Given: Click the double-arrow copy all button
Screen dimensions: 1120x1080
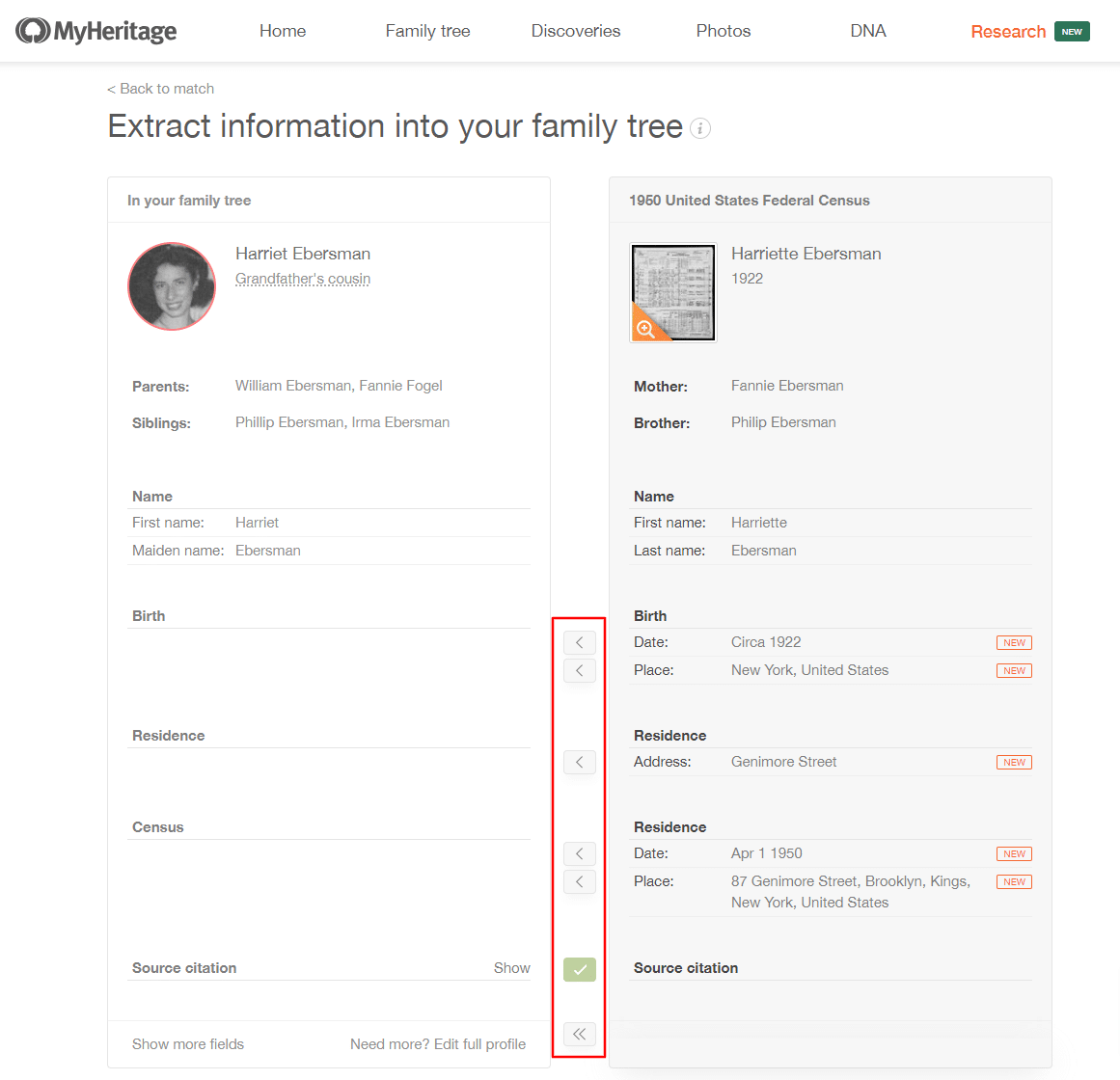Looking at the screenshot, I should coord(579,1034).
